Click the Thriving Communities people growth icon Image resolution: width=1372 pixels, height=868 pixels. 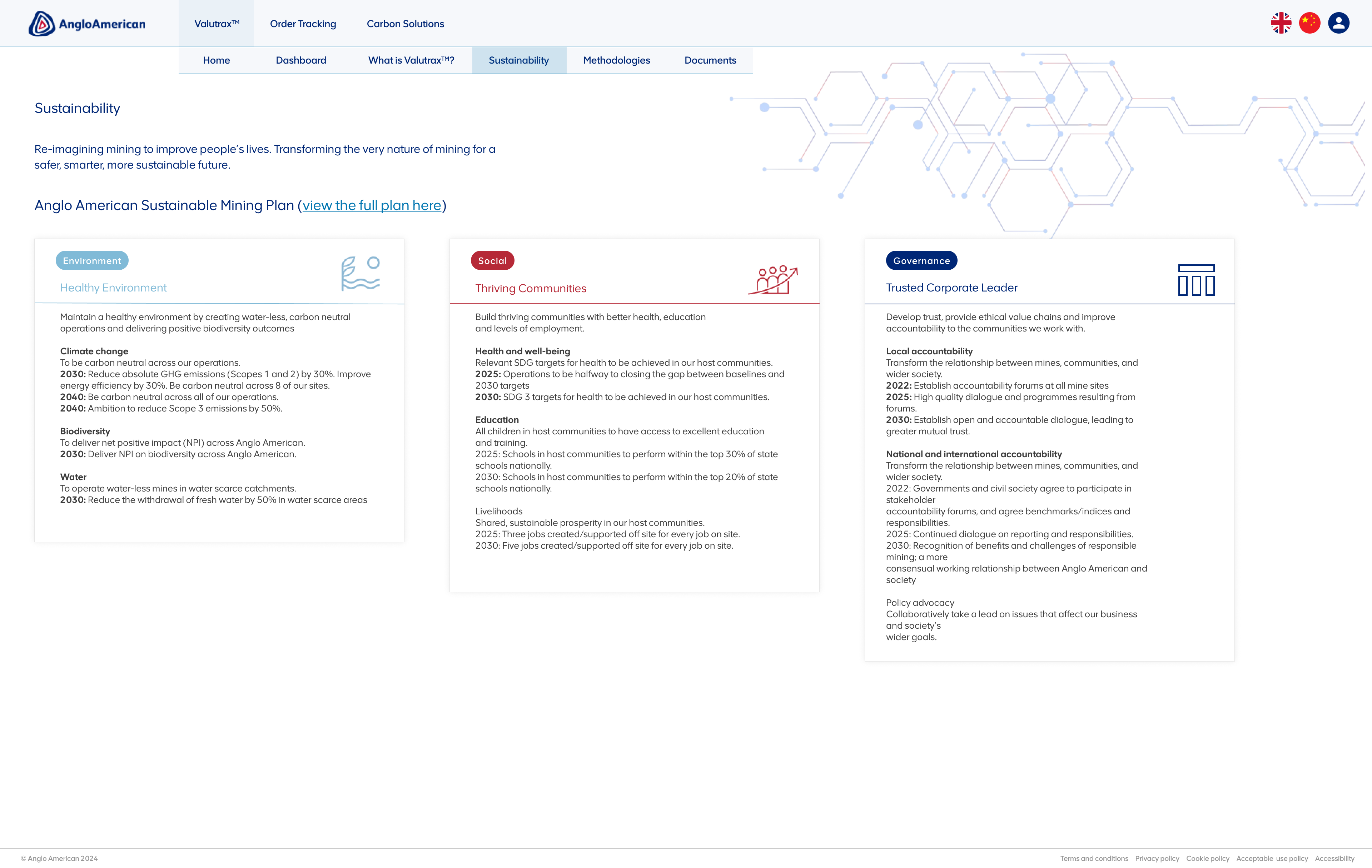coord(772,280)
